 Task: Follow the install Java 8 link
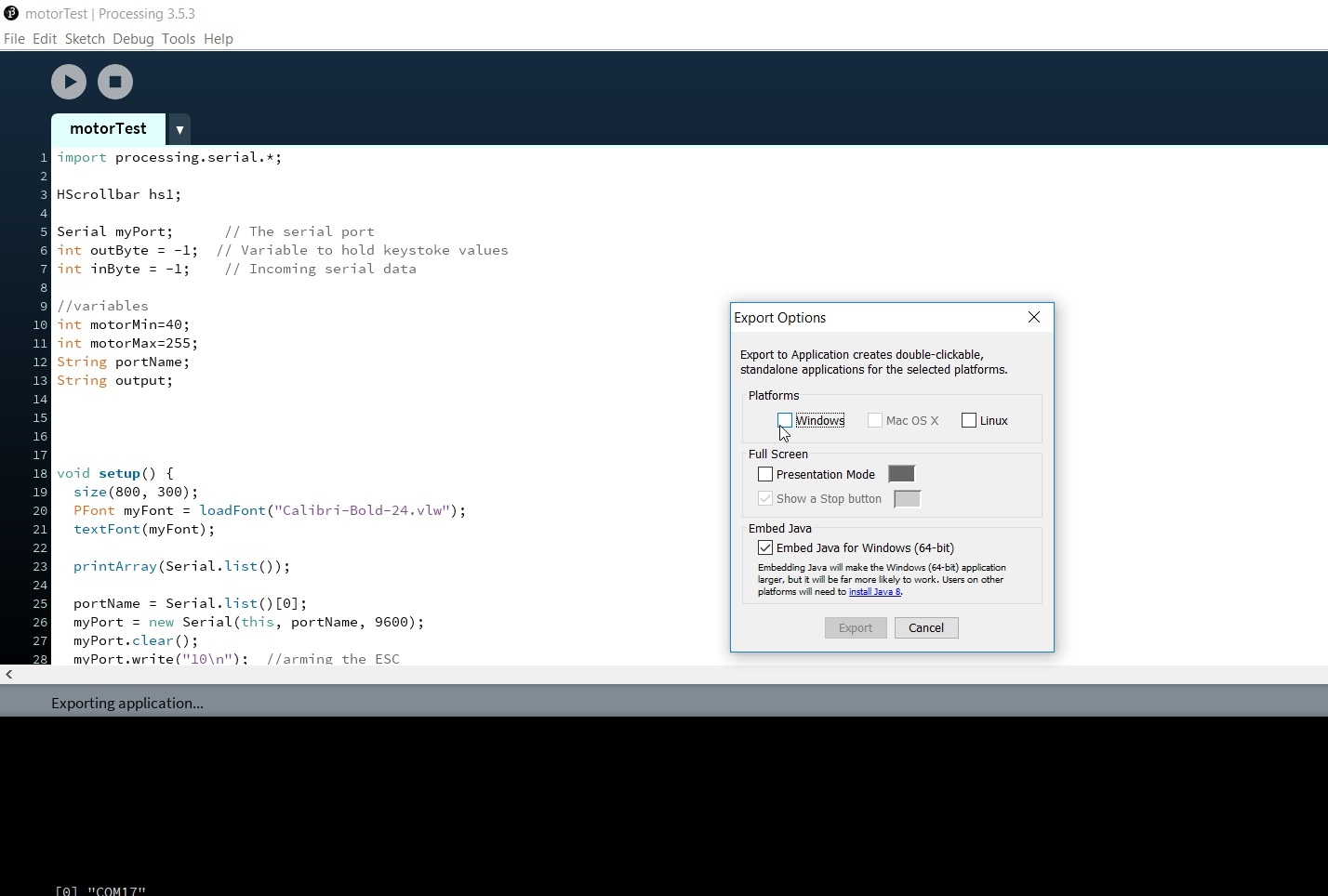(x=874, y=592)
